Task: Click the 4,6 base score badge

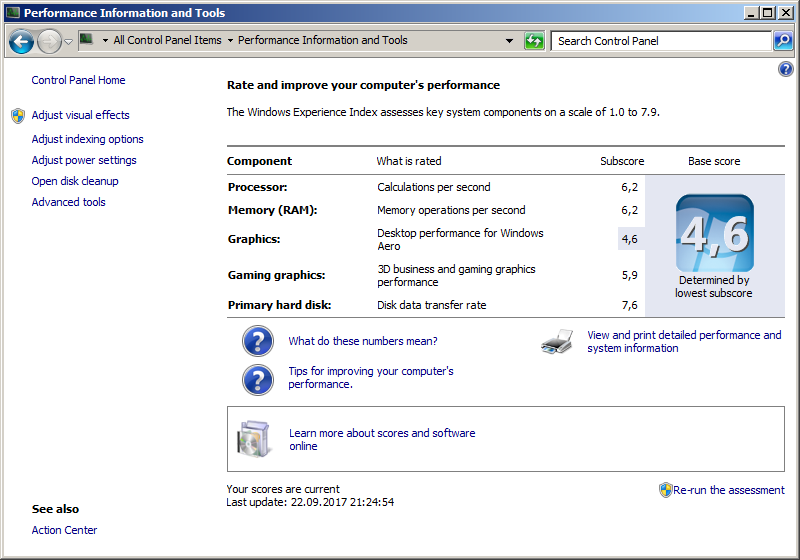Action: [714, 233]
